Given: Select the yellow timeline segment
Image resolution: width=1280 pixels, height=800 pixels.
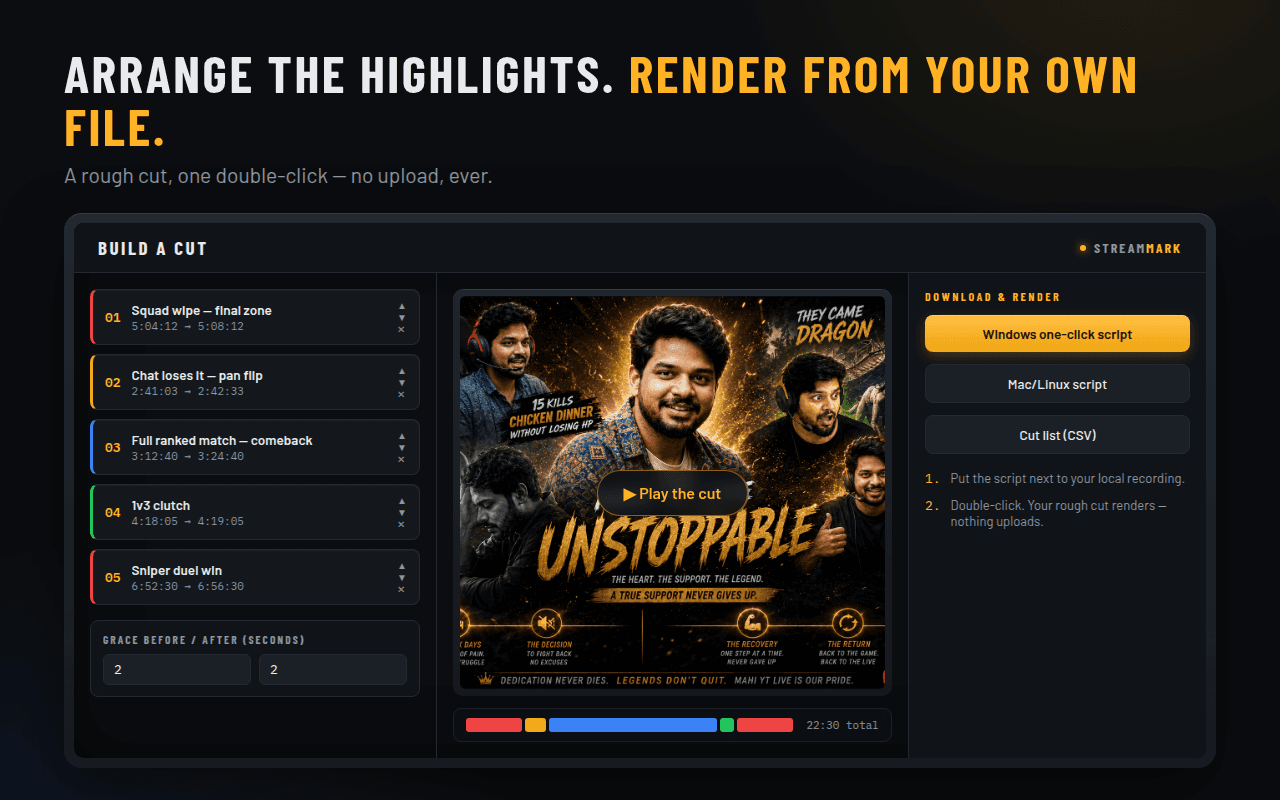Looking at the screenshot, I should coord(535,725).
